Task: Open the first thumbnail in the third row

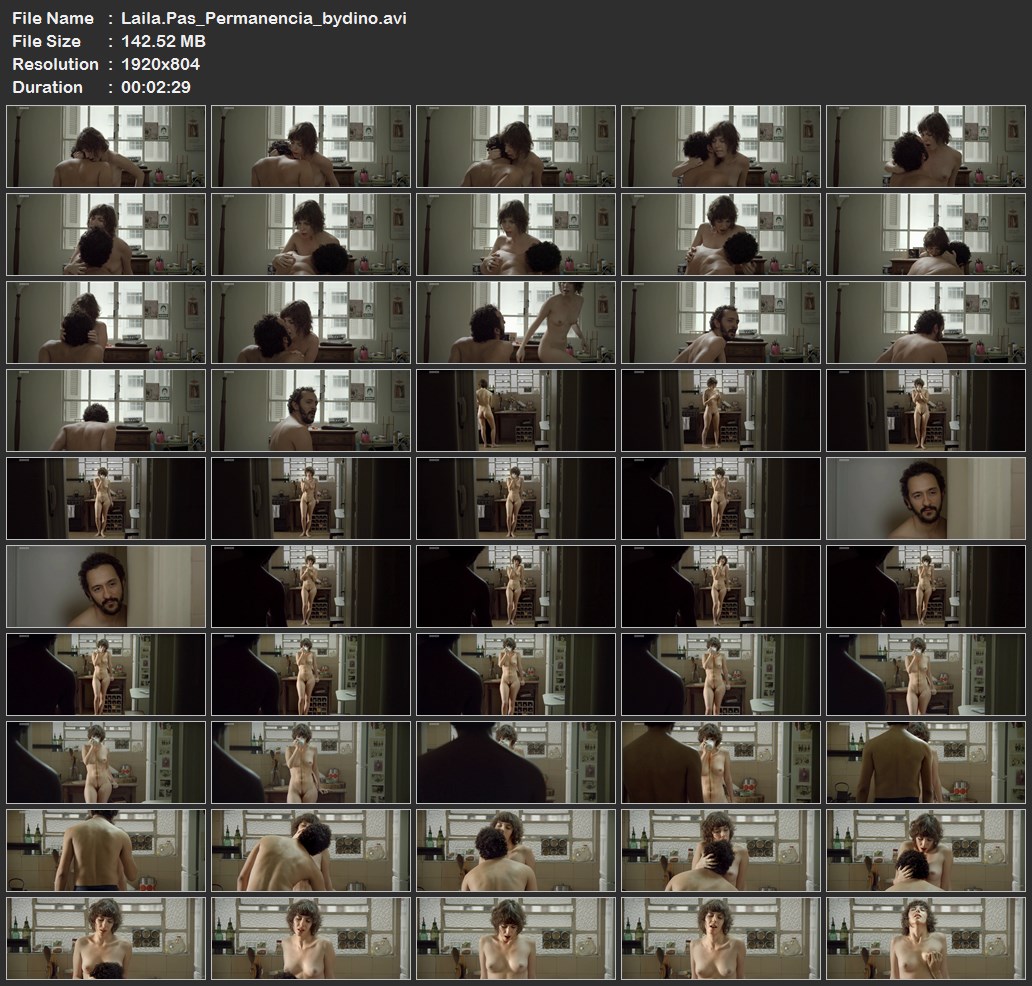Action: pos(106,322)
